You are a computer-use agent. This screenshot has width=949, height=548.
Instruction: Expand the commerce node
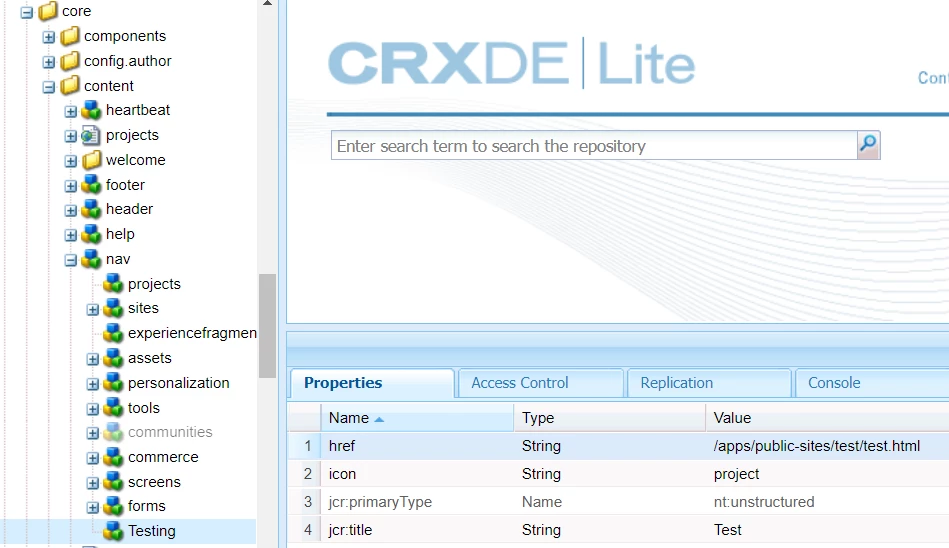(x=92, y=458)
